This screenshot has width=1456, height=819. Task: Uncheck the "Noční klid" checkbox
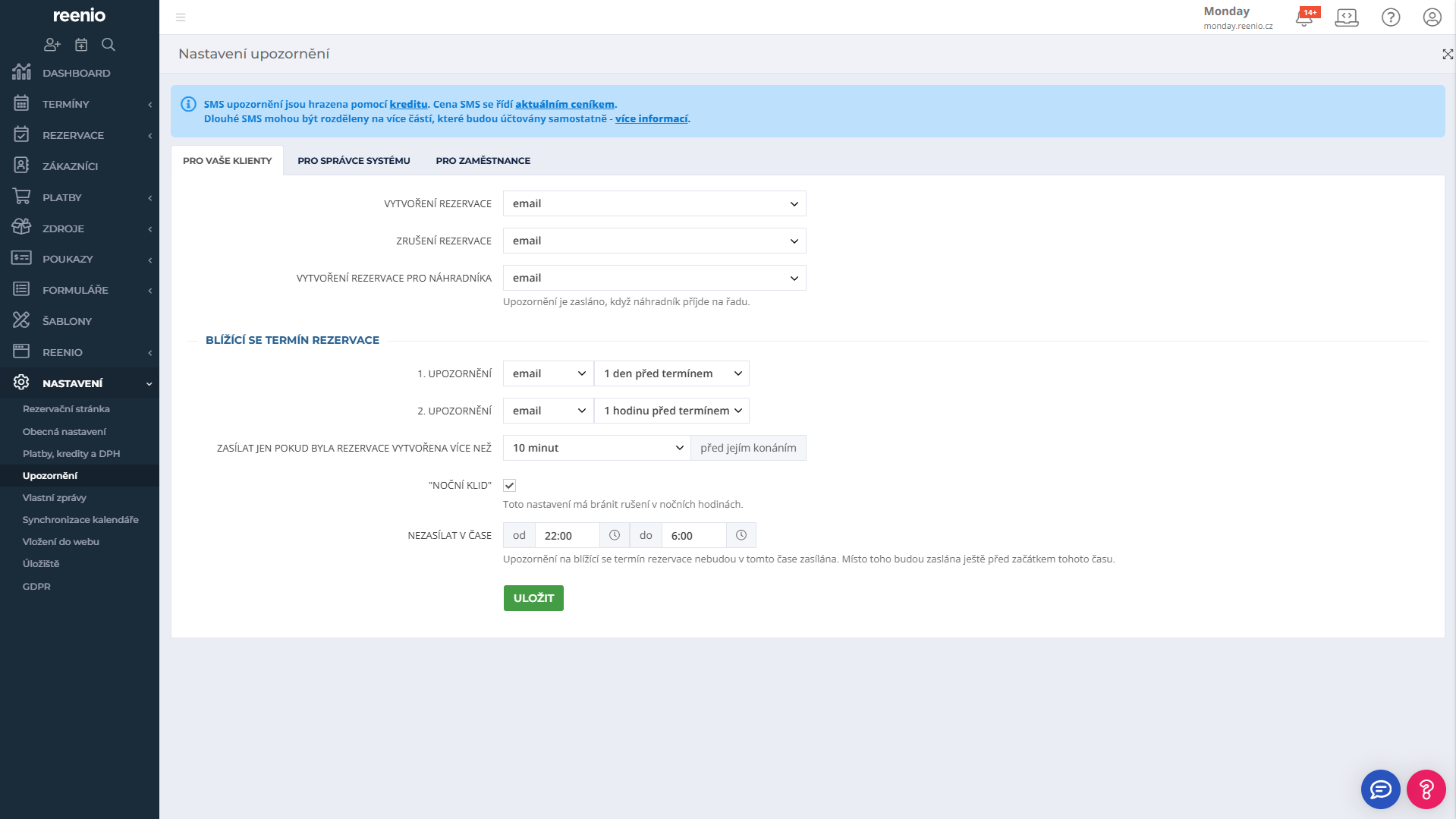pos(510,486)
